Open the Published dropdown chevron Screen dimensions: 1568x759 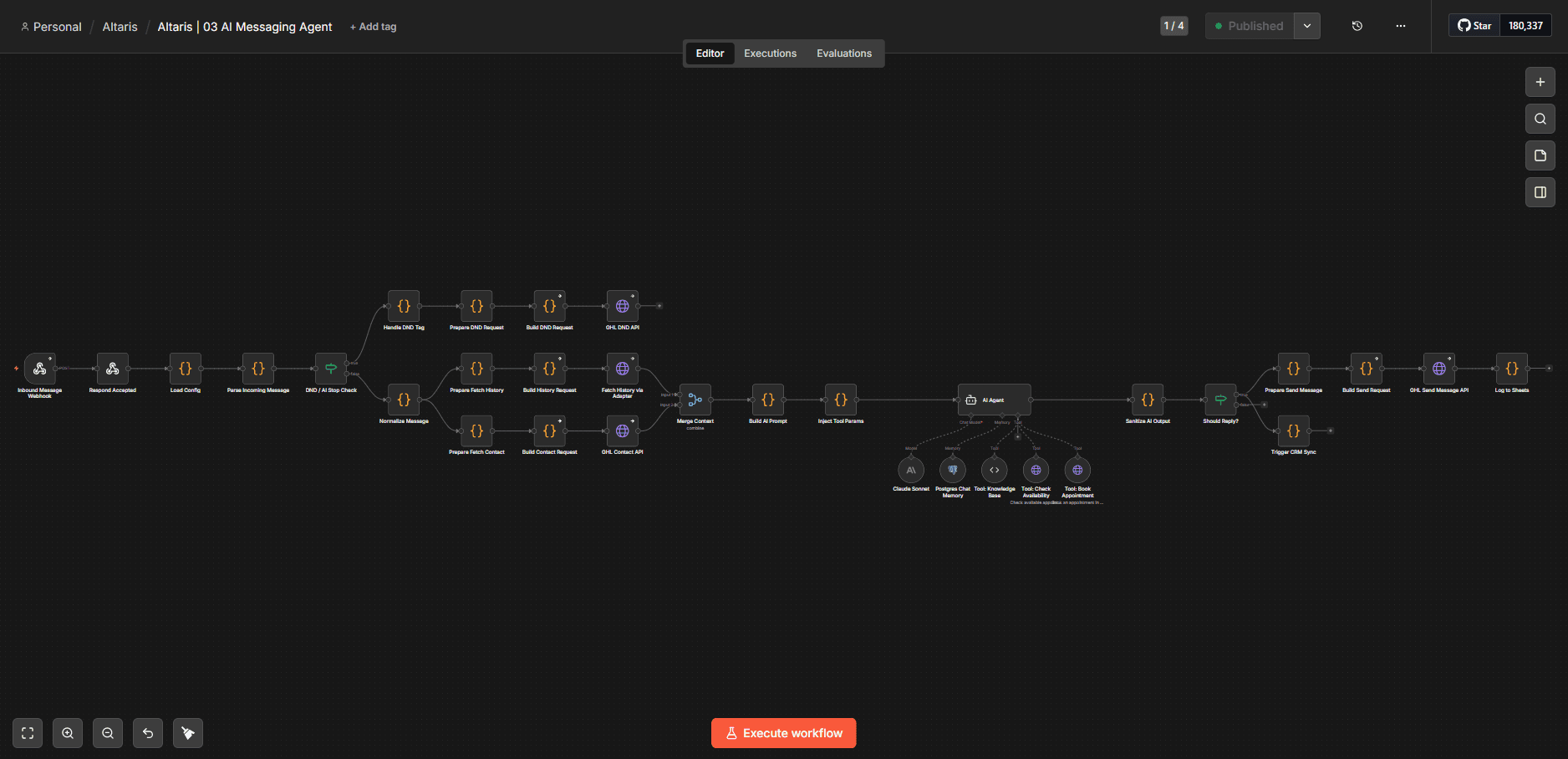(x=1306, y=26)
